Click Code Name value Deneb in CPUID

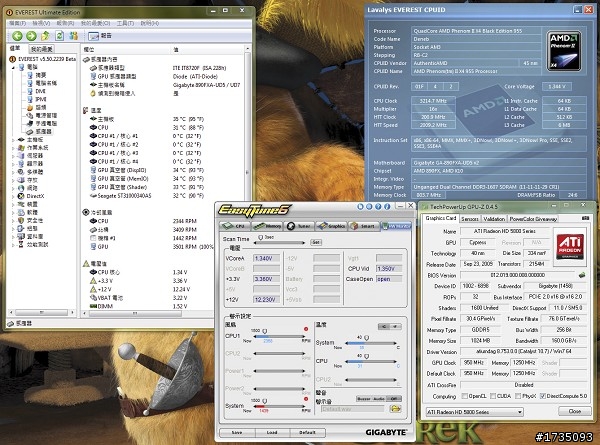[x=476, y=39]
